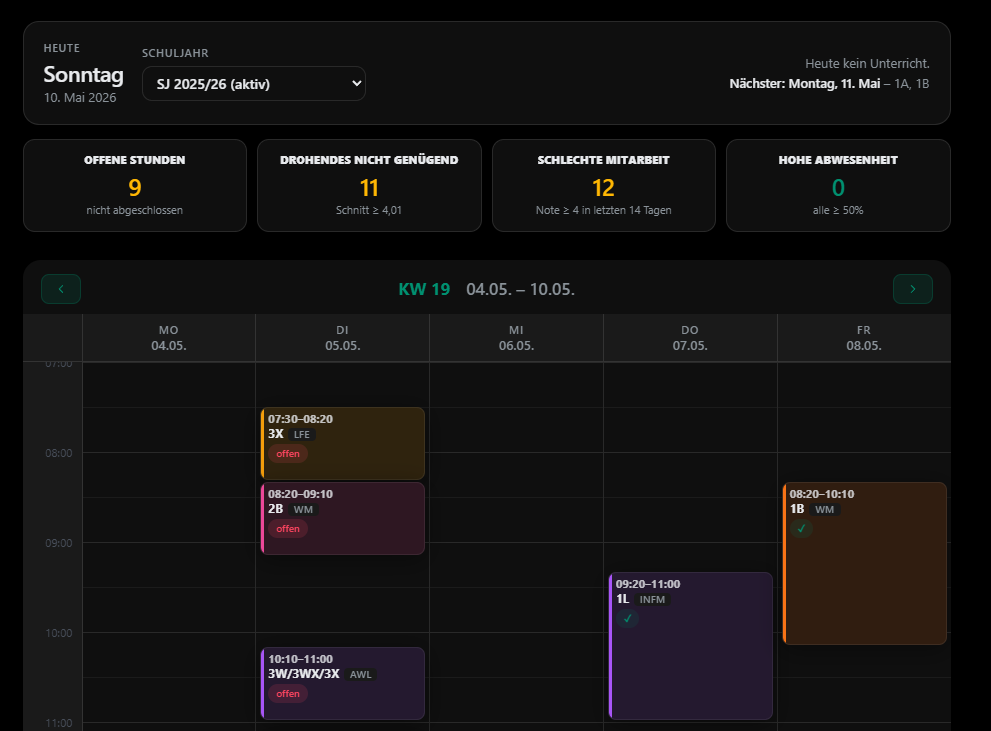Click the offen badge on 3W/3WX/3X AWL
This screenshot has width=991, height=731.
pos(288,694)
